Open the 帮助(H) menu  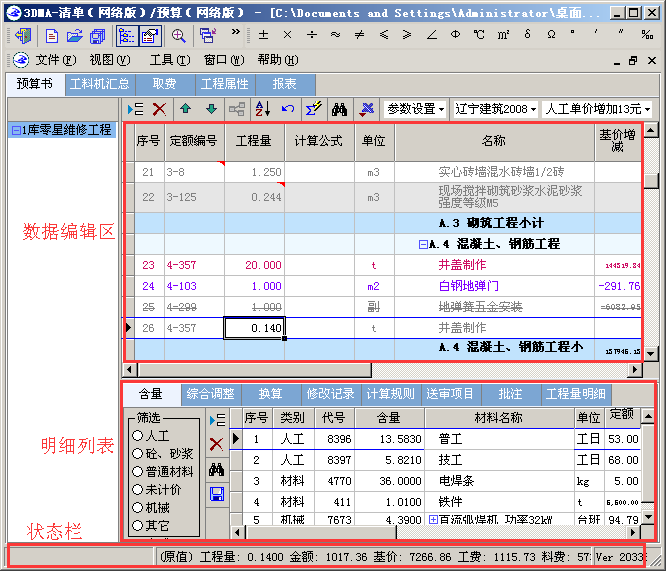pos(278,60)
